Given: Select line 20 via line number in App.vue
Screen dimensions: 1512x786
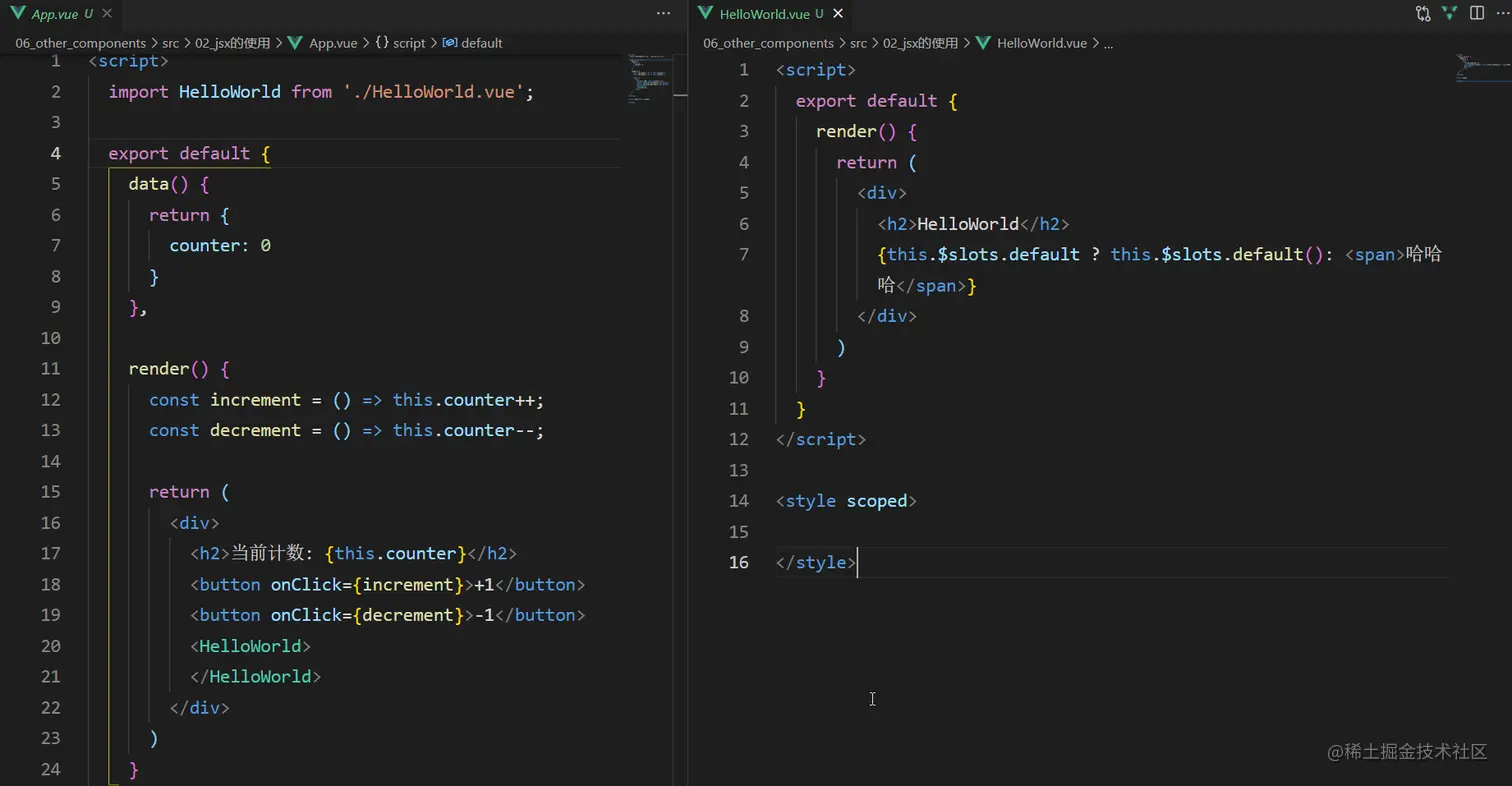Looking at the screenshot, I should 51,646.
